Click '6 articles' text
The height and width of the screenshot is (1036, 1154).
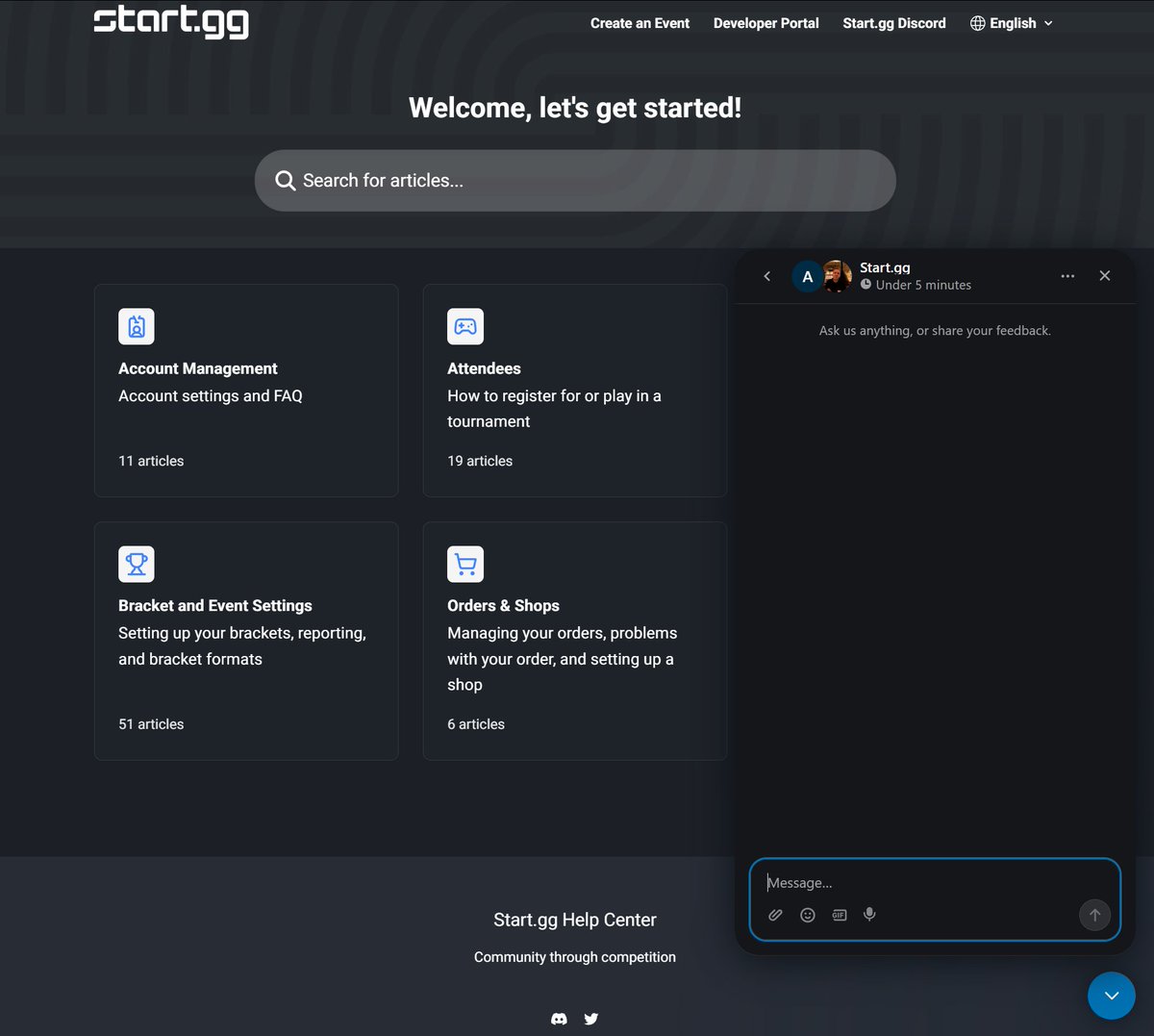pos(476,724)
